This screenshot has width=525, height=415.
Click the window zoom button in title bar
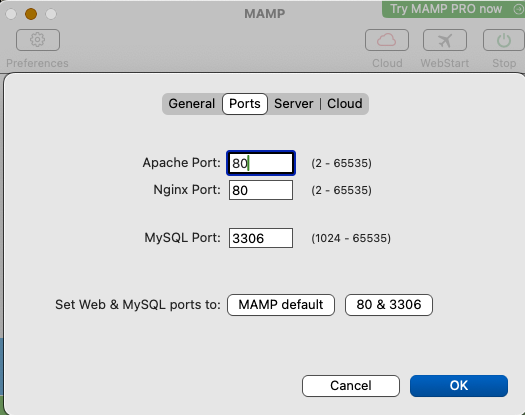pos(51,14)
